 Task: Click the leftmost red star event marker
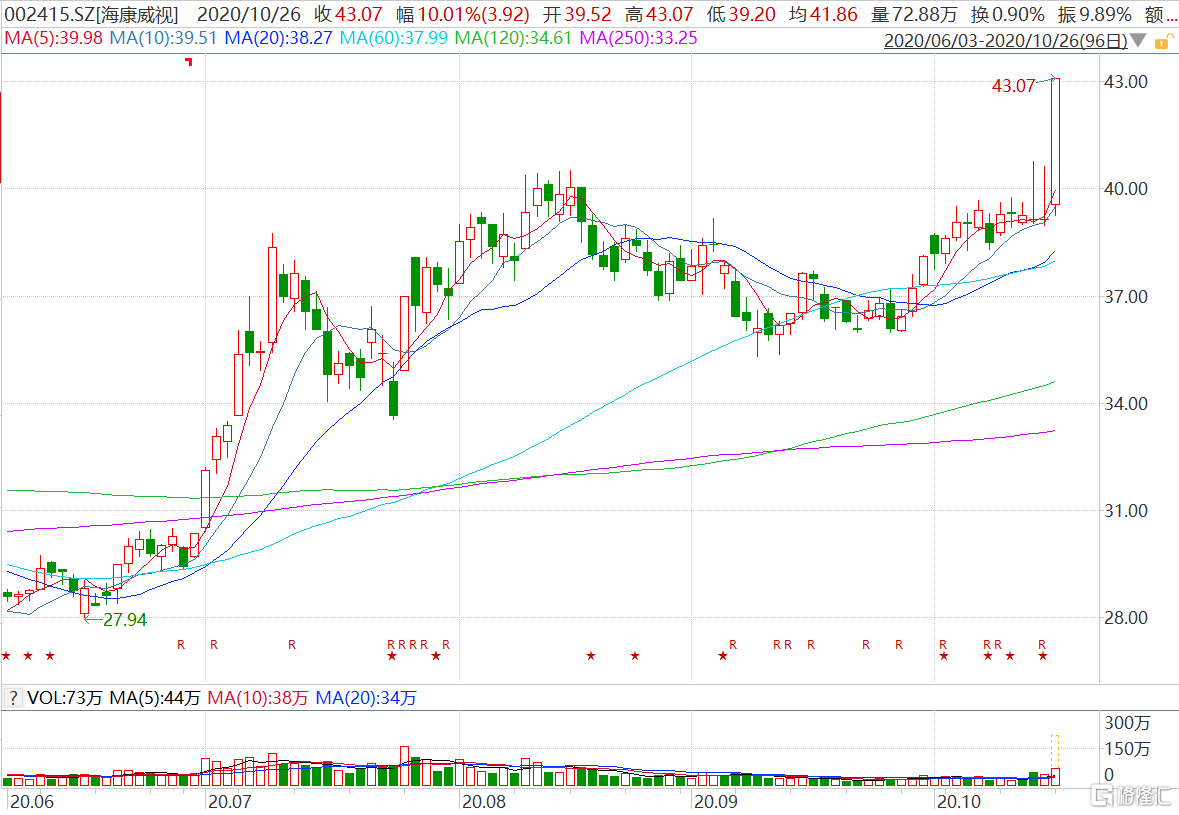tap(6, 656)
